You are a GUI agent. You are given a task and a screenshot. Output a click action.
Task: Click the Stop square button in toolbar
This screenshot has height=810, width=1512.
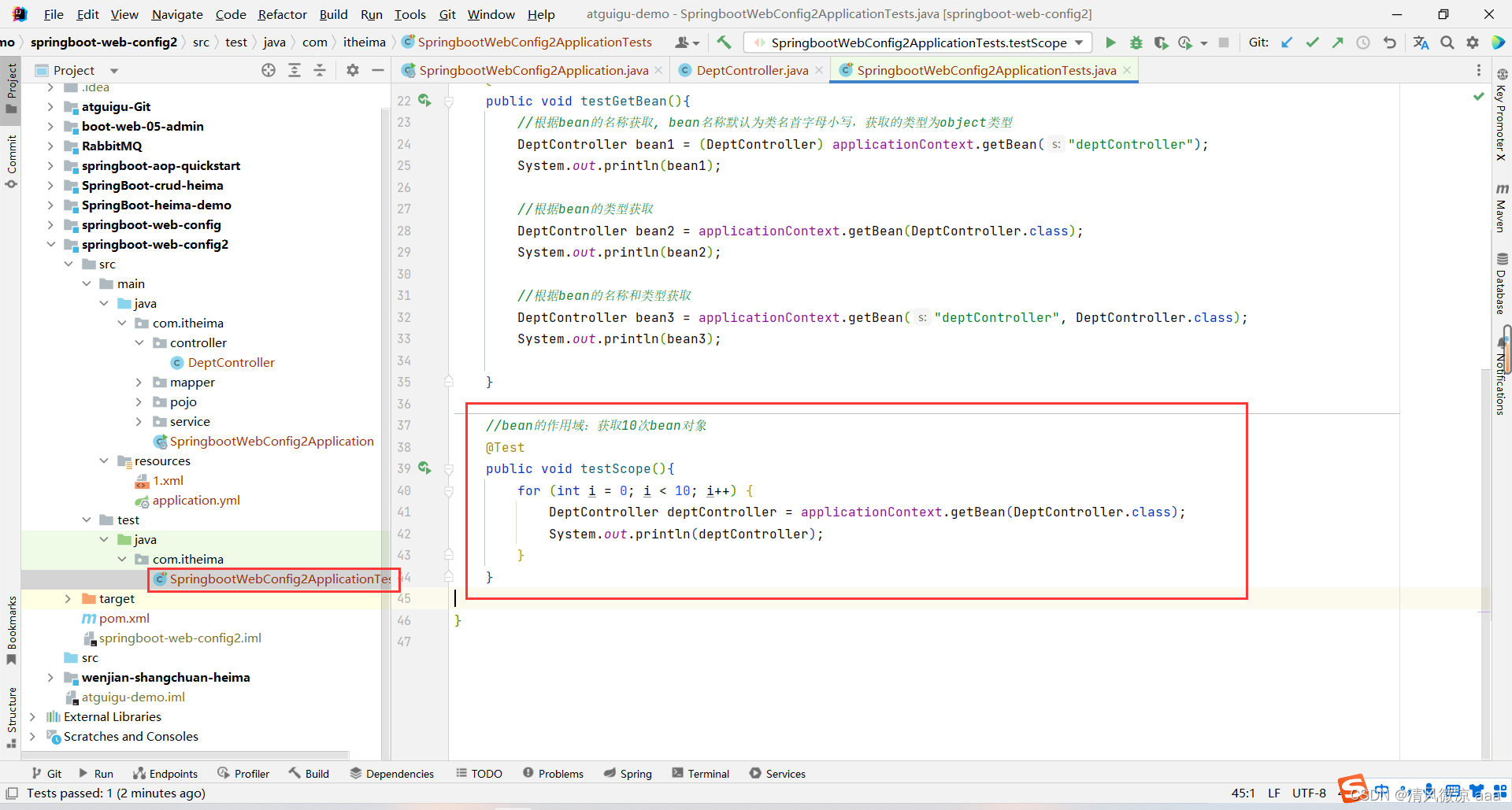click(x=1224, y=43)
